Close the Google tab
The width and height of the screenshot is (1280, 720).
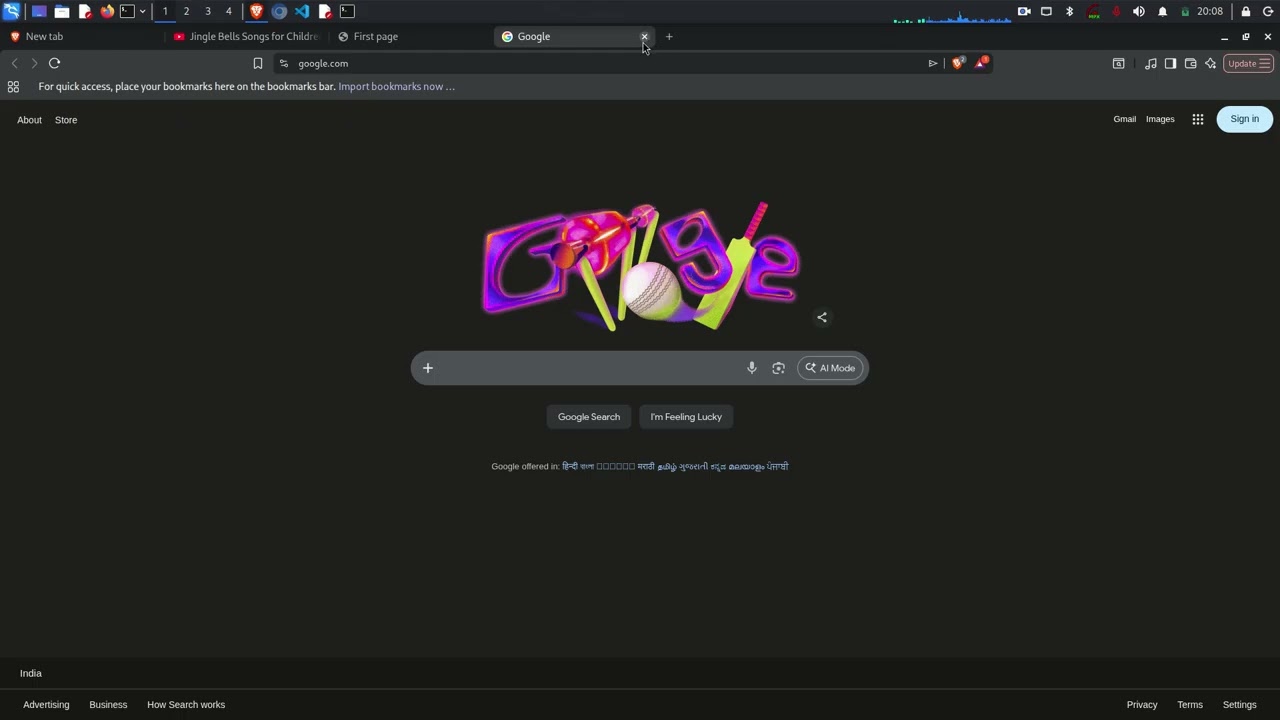644,36
